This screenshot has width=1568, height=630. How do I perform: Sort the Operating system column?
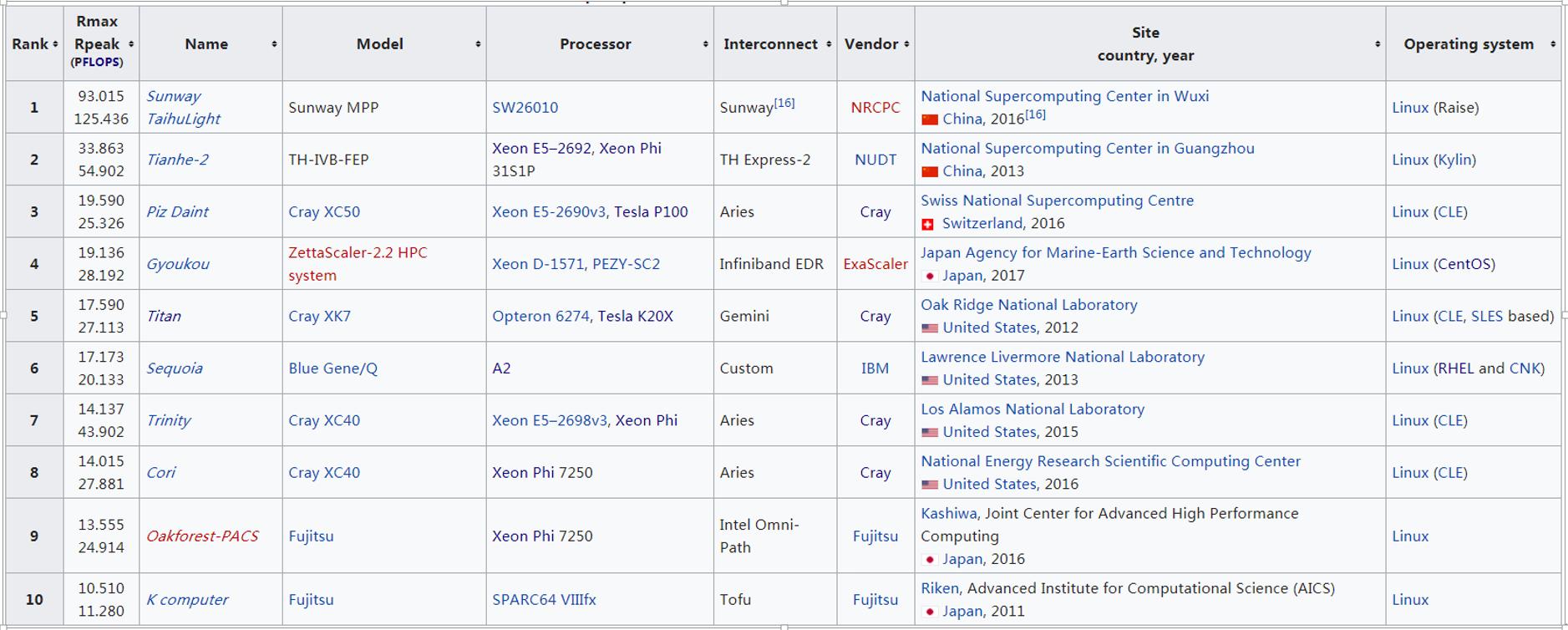tap(1553, 44)
